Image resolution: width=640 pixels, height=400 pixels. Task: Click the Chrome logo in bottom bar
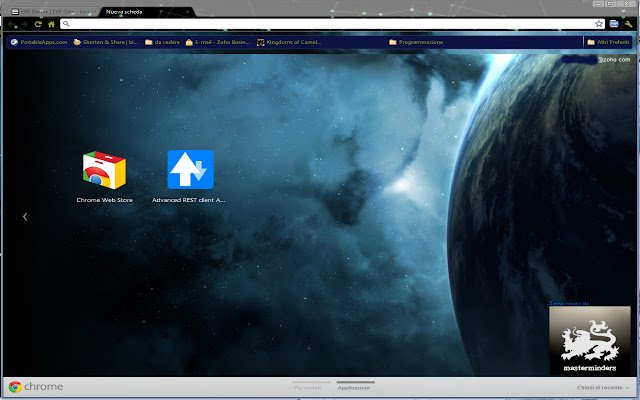point(36,387)
